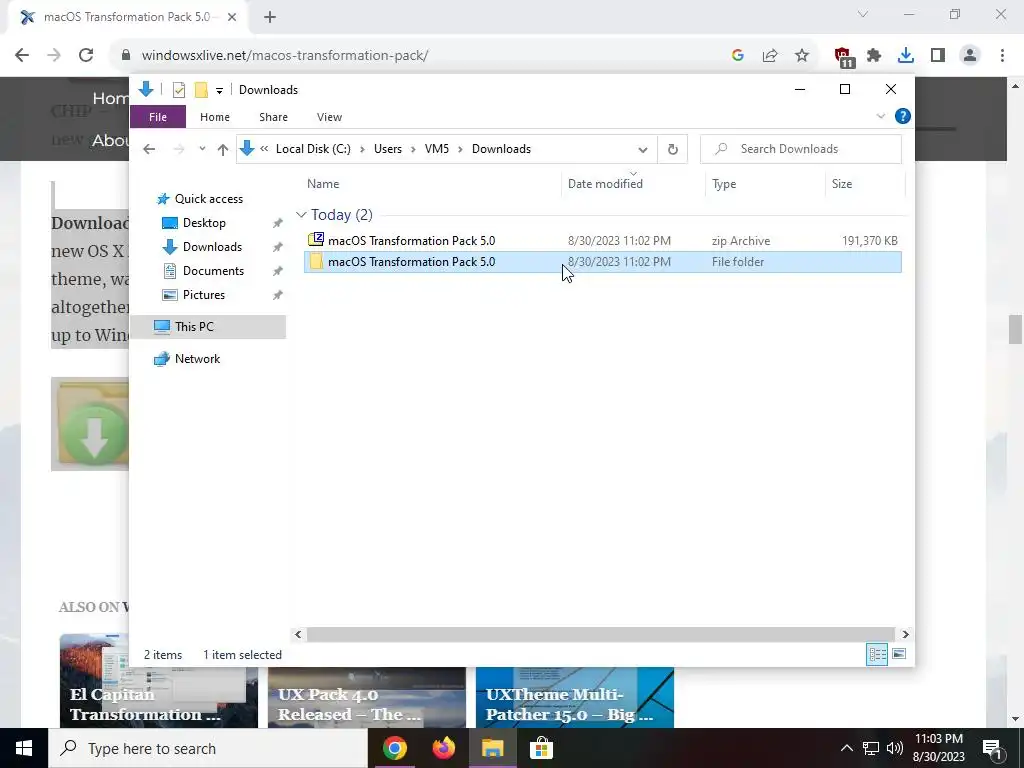
Task: Open Microsoft Store from the taskbar
Action: pos(541,748)
